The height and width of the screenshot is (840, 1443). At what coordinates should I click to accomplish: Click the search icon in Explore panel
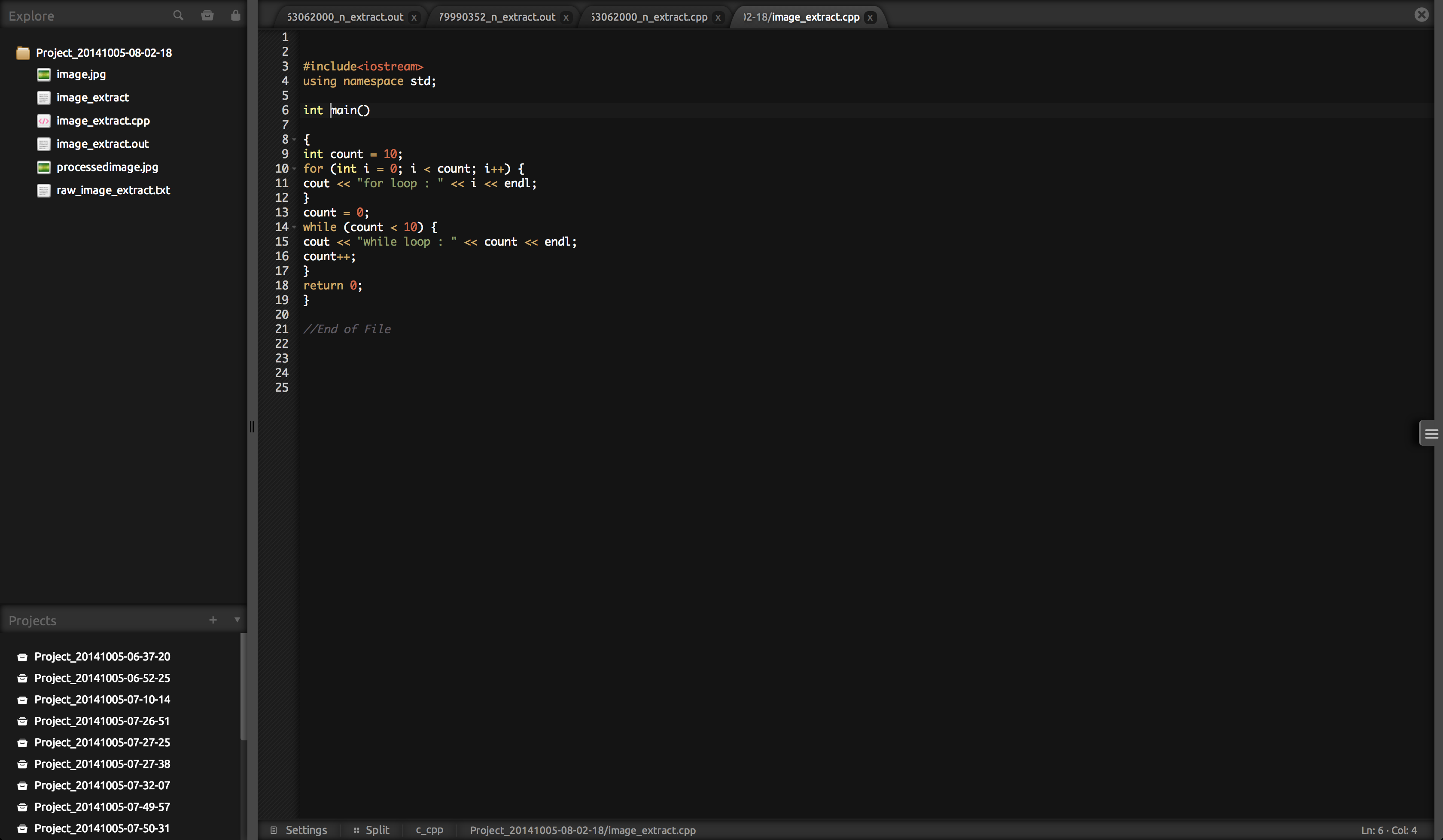point(178,15)
